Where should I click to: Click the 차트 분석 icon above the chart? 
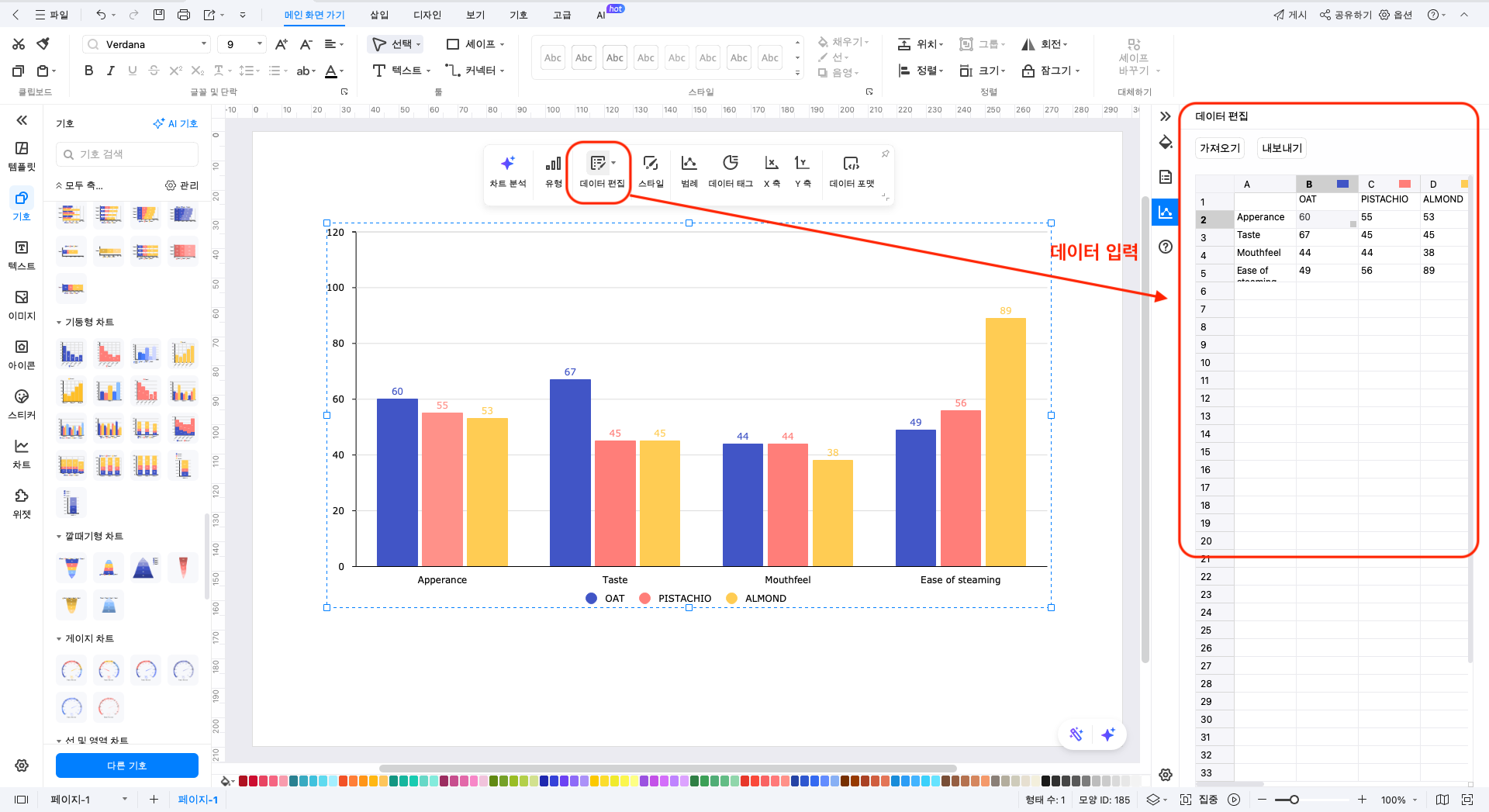508,171
